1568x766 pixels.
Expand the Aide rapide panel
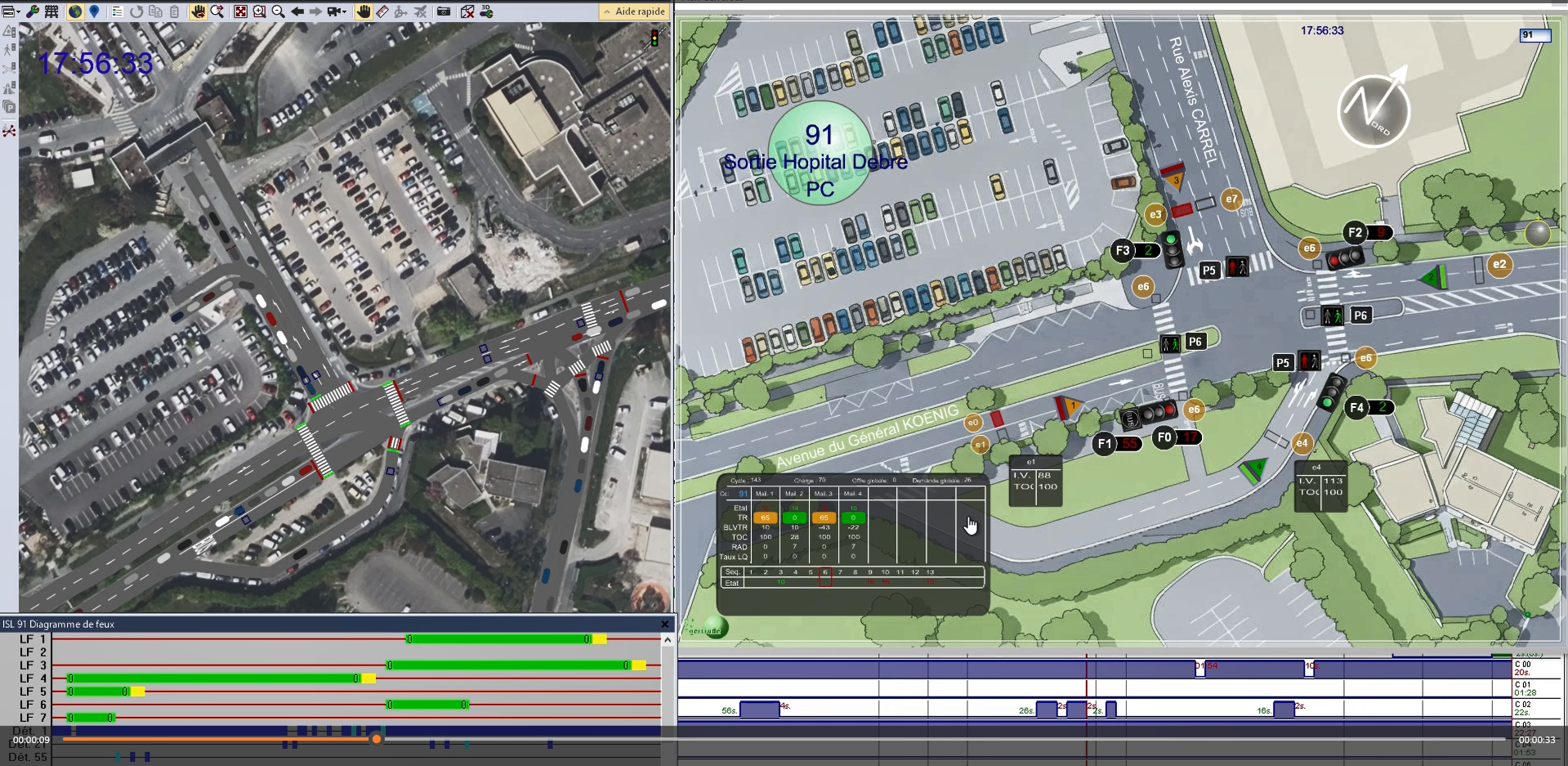pyautogui.click(x=634, y=11)
